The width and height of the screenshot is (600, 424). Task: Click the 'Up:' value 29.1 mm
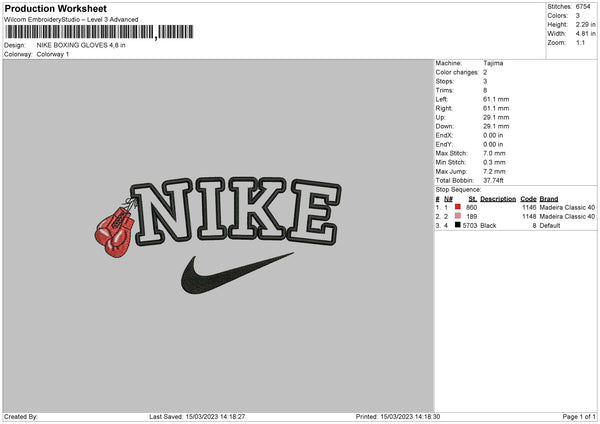(x=496, y=117)
